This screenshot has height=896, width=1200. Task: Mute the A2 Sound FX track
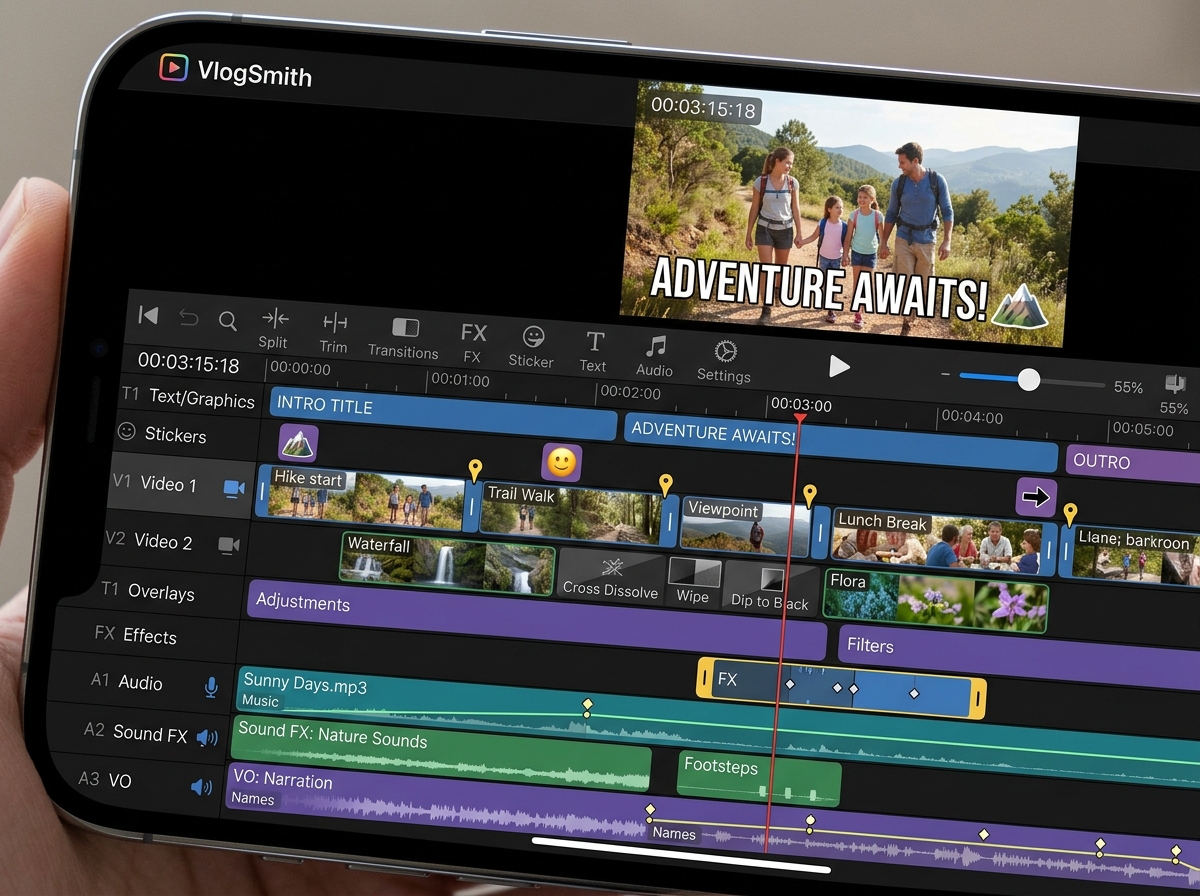[206, 738]
